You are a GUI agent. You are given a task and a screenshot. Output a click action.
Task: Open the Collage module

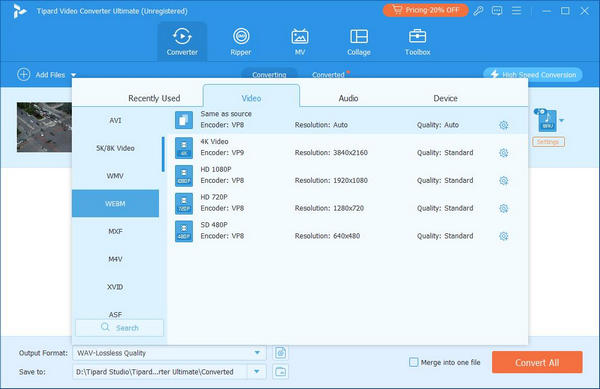click(359, 41)
